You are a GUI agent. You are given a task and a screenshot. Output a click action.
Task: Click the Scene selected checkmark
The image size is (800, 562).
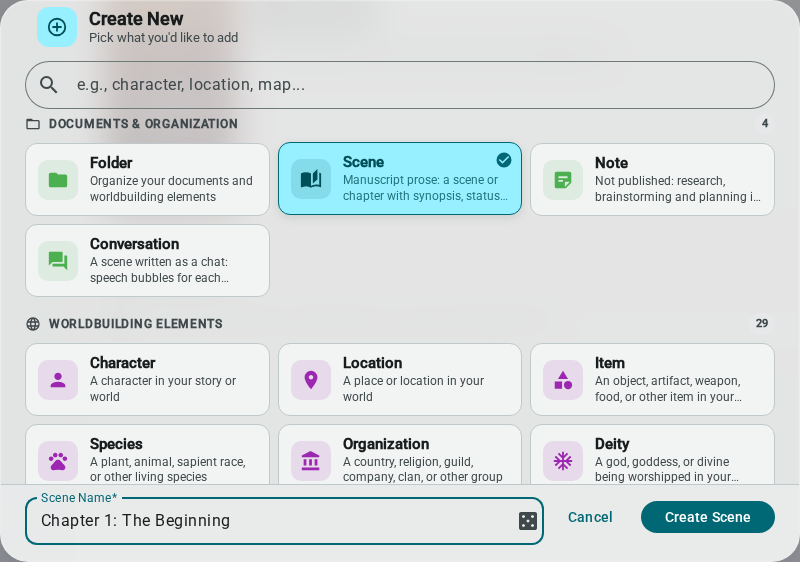[x=504, y=160]
